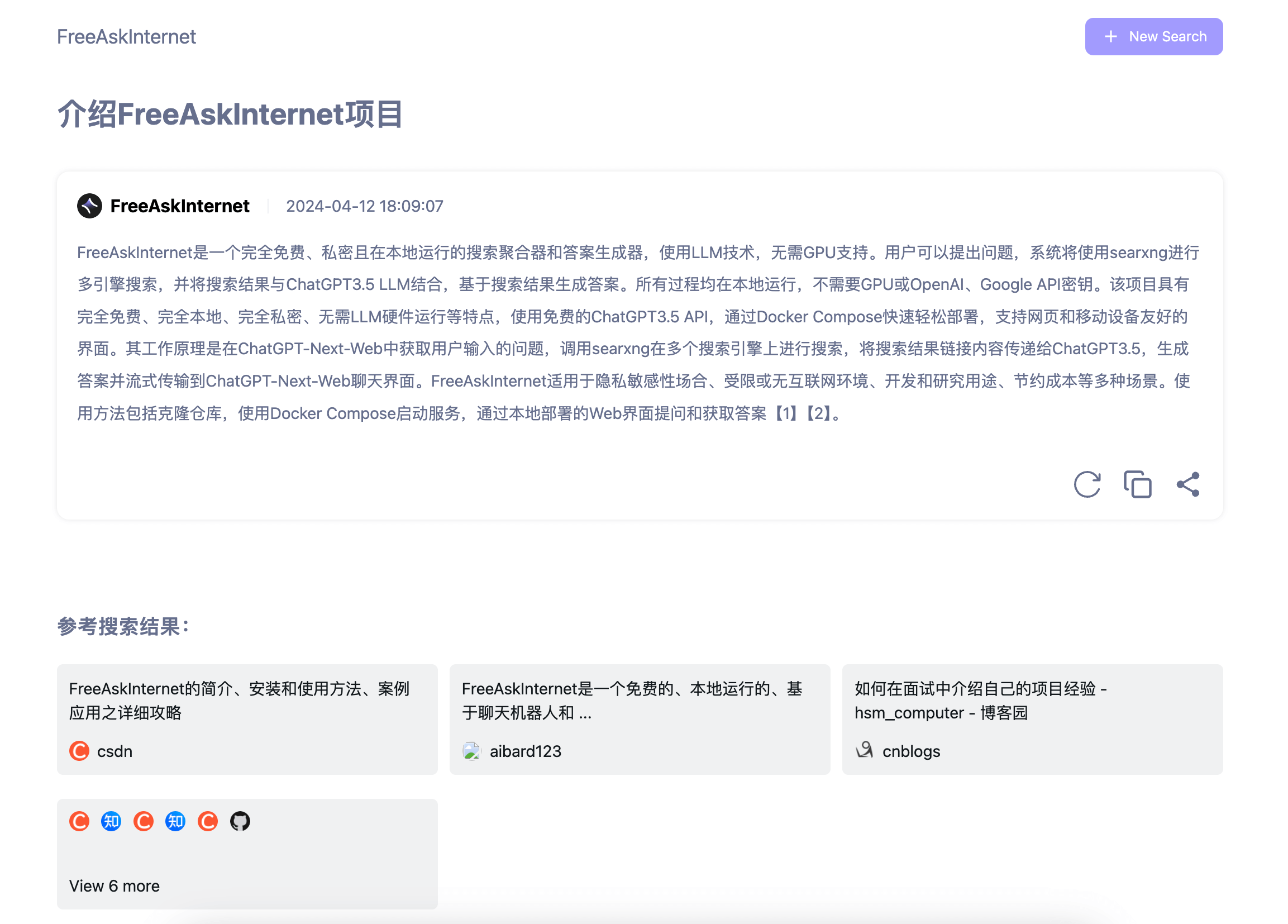The width and height of the screenshot is (1288, 924).
Task: Click on the page header title text
Action: 231,113
